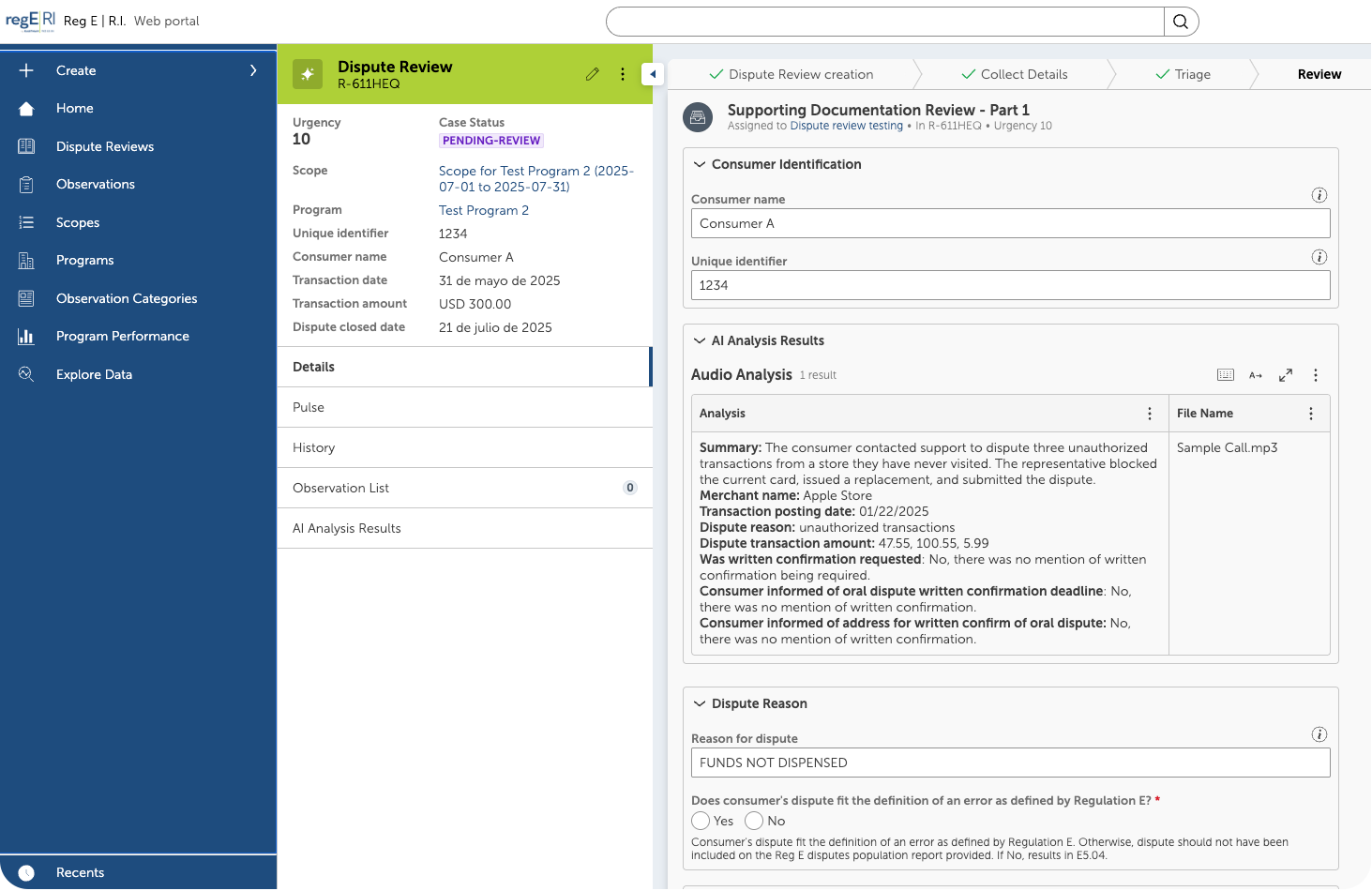Screen dimensions: 1372x891
Task: Click the Reason for dispute input field
Action: 1010,763
